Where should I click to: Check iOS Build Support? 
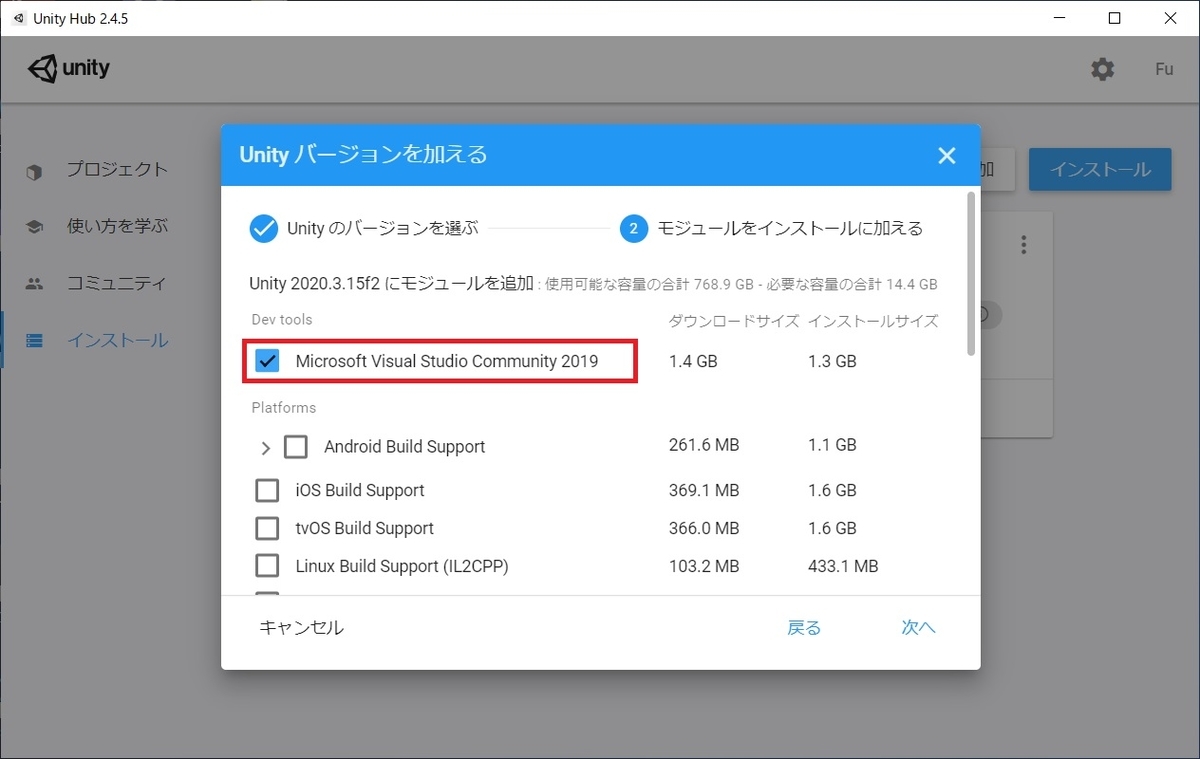coord(267,490)
